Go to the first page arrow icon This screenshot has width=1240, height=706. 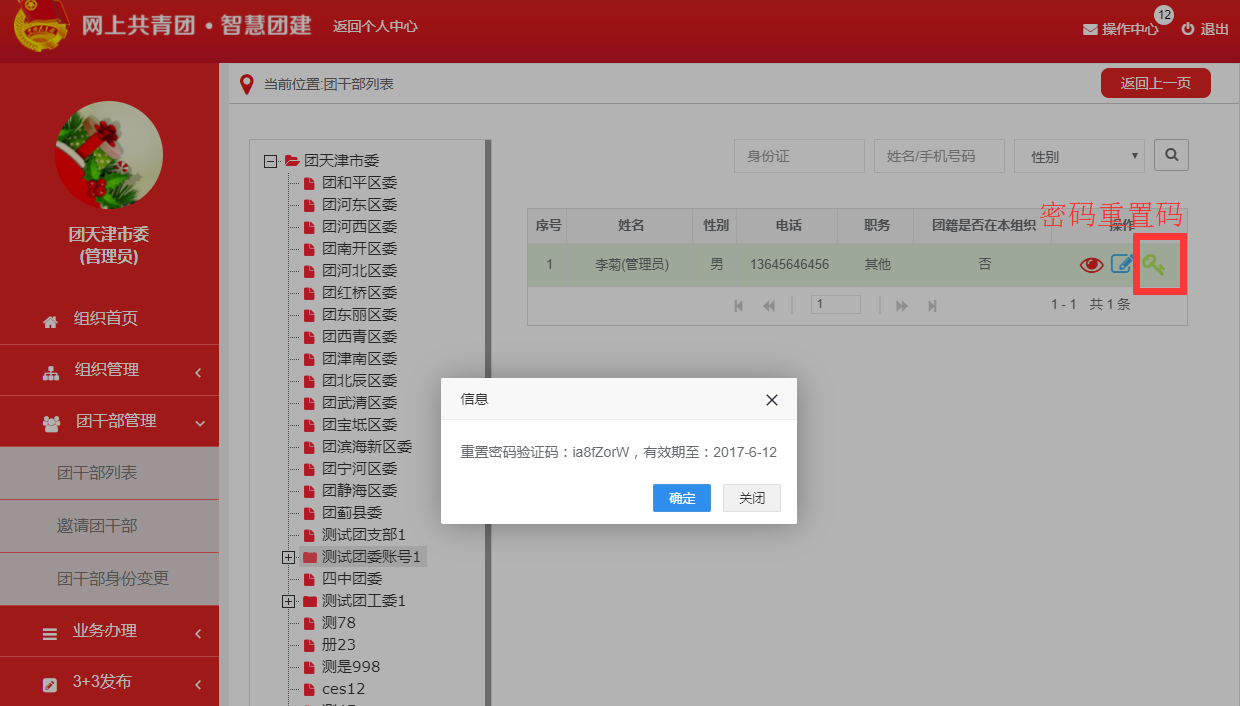[x=739, y=306]
